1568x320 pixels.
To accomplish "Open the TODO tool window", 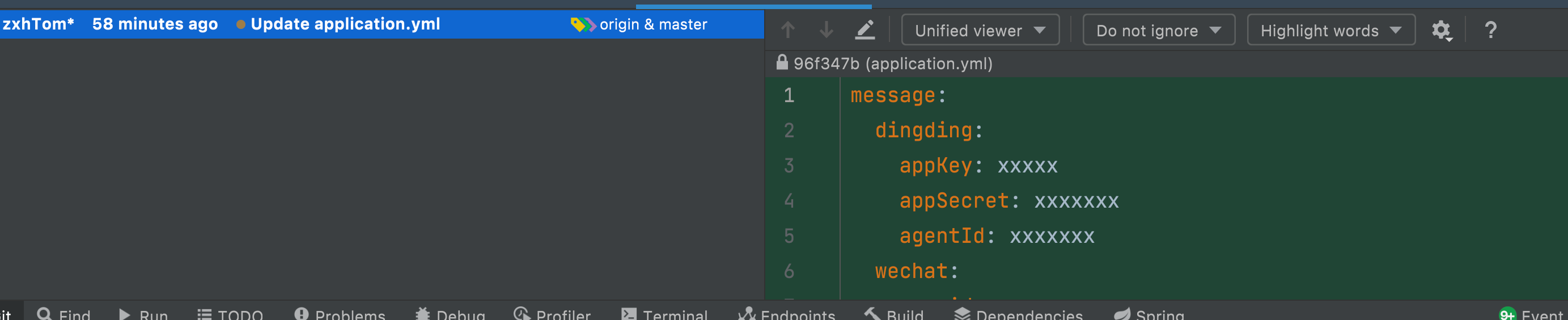I will tap(230, 313).
